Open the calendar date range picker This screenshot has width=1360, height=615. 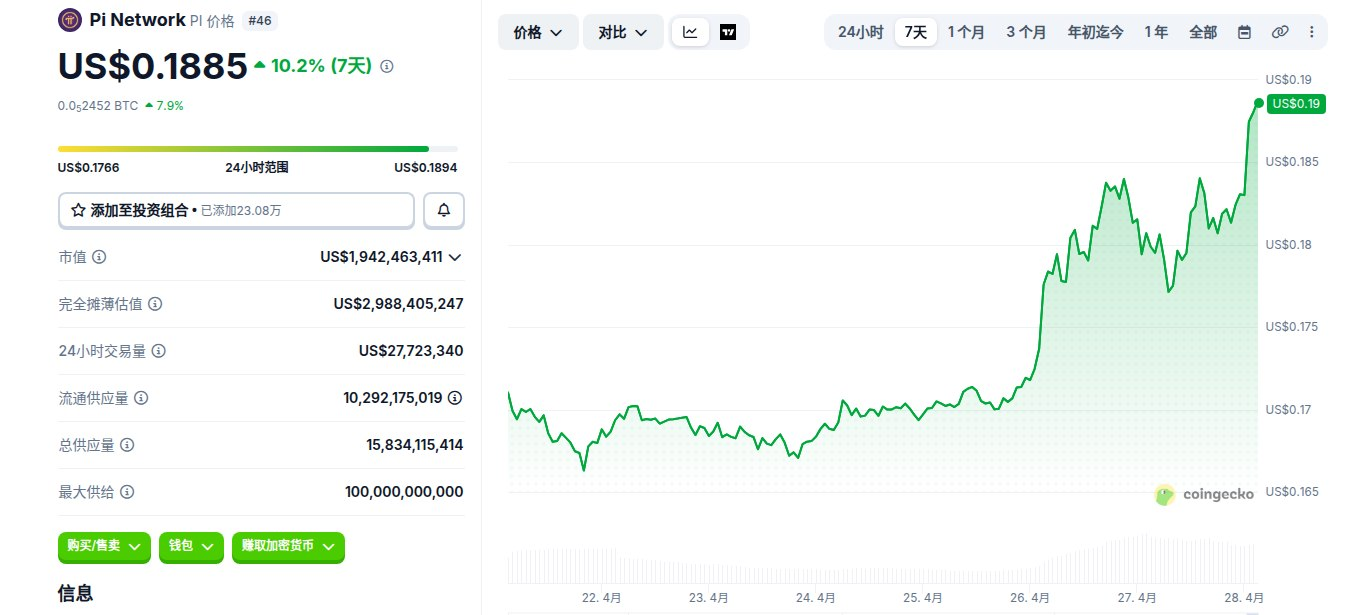pyautogui.click(x=1244, y=32)
